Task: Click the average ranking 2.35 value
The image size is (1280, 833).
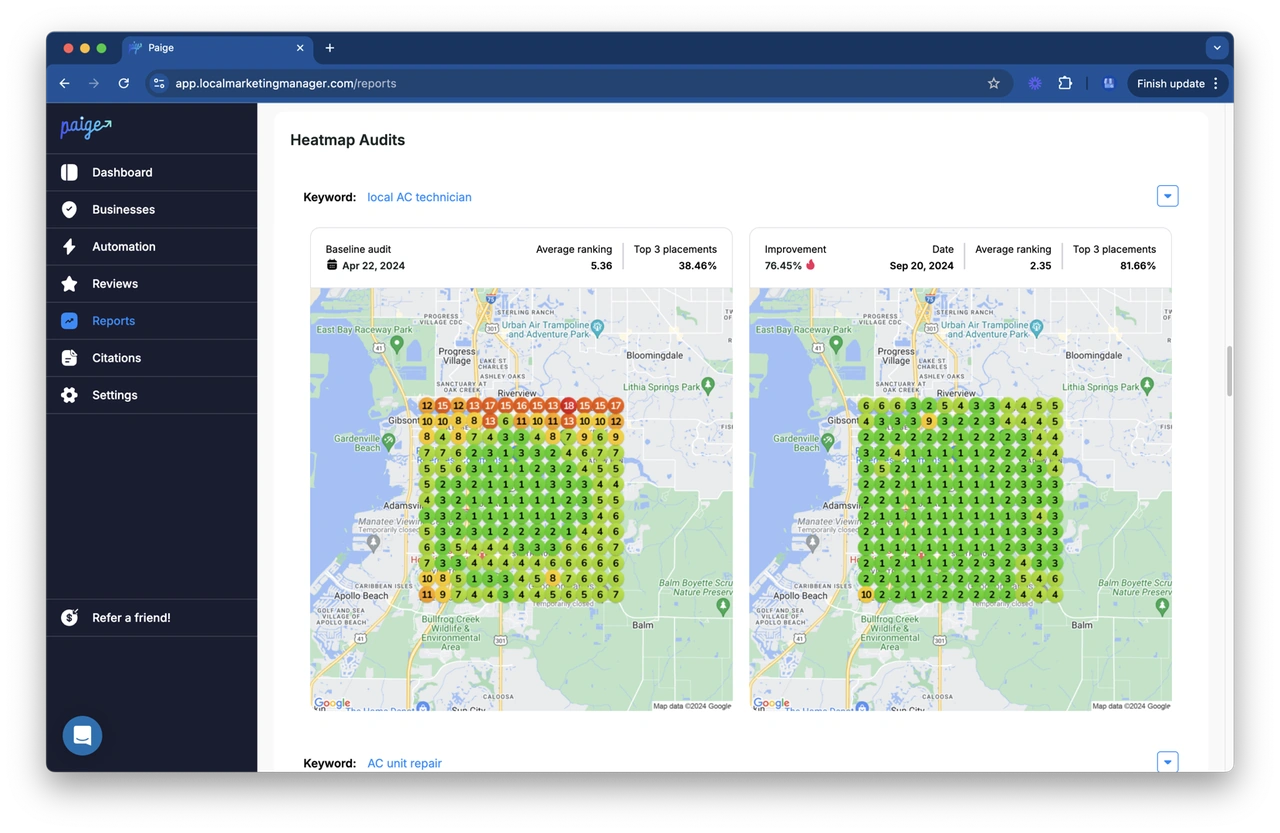Action: click(x=1040, y=266)
